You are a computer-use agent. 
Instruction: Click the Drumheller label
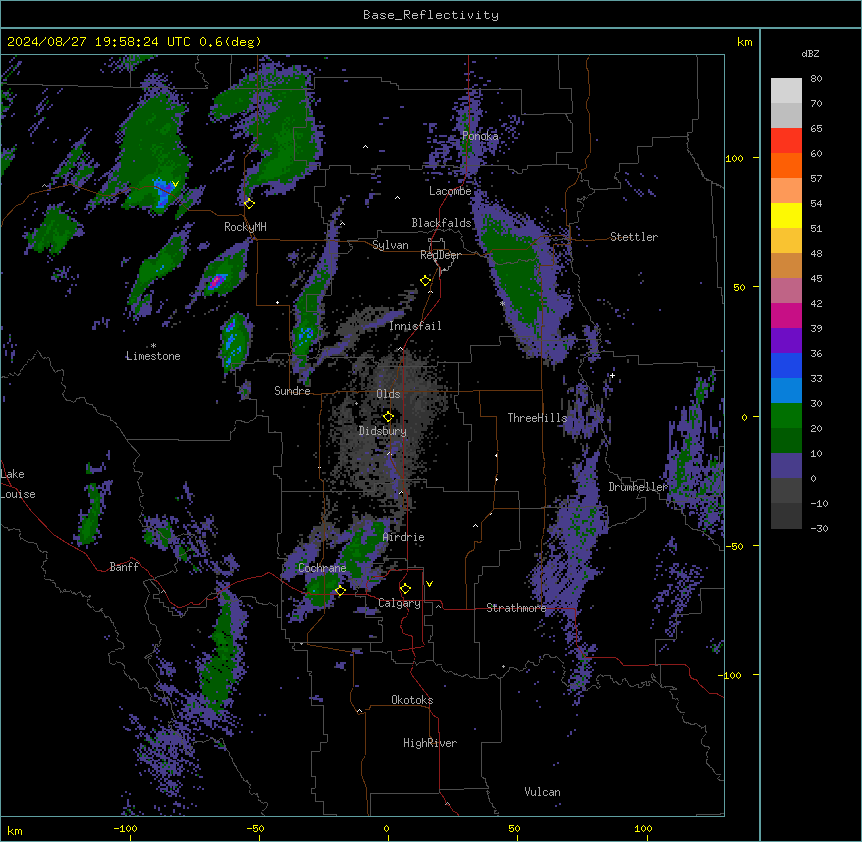(638, 487)
